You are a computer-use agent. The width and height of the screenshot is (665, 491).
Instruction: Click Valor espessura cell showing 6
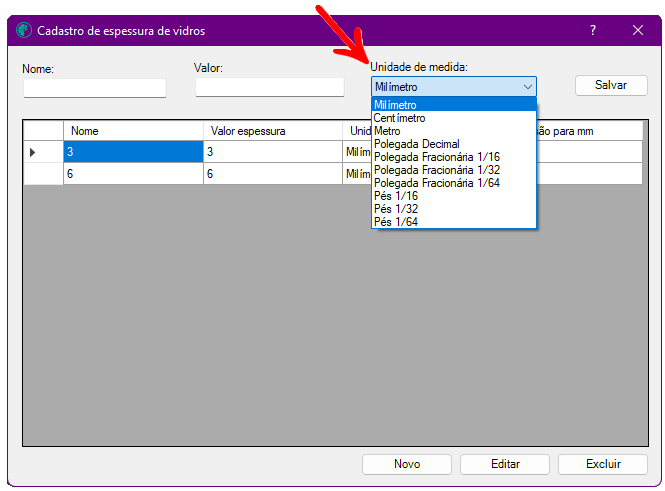pos(273,173)
